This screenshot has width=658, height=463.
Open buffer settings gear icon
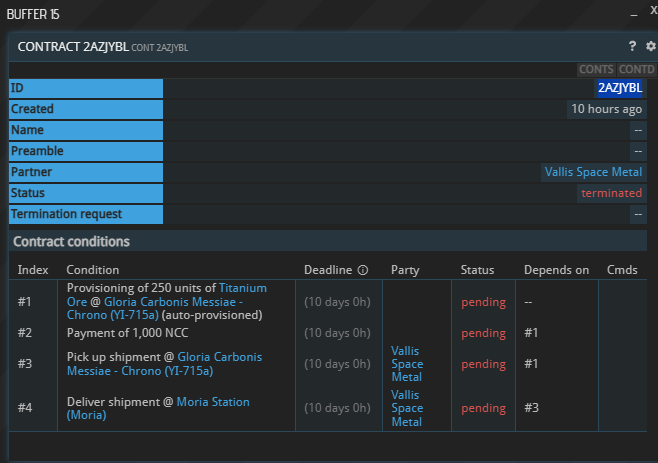tap(650, 46)
